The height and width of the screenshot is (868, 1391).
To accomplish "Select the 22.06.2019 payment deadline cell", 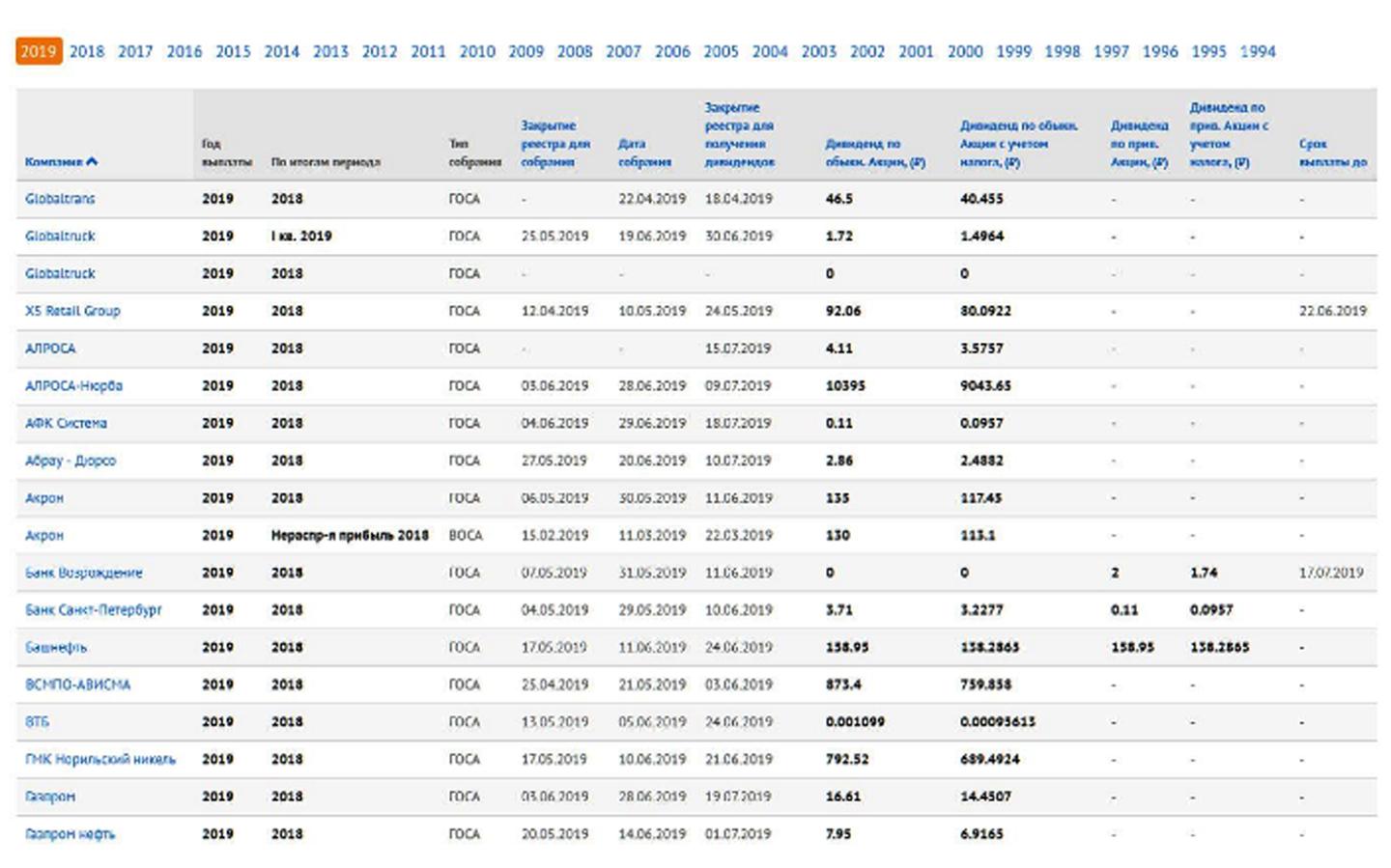I will [1333, 311].
